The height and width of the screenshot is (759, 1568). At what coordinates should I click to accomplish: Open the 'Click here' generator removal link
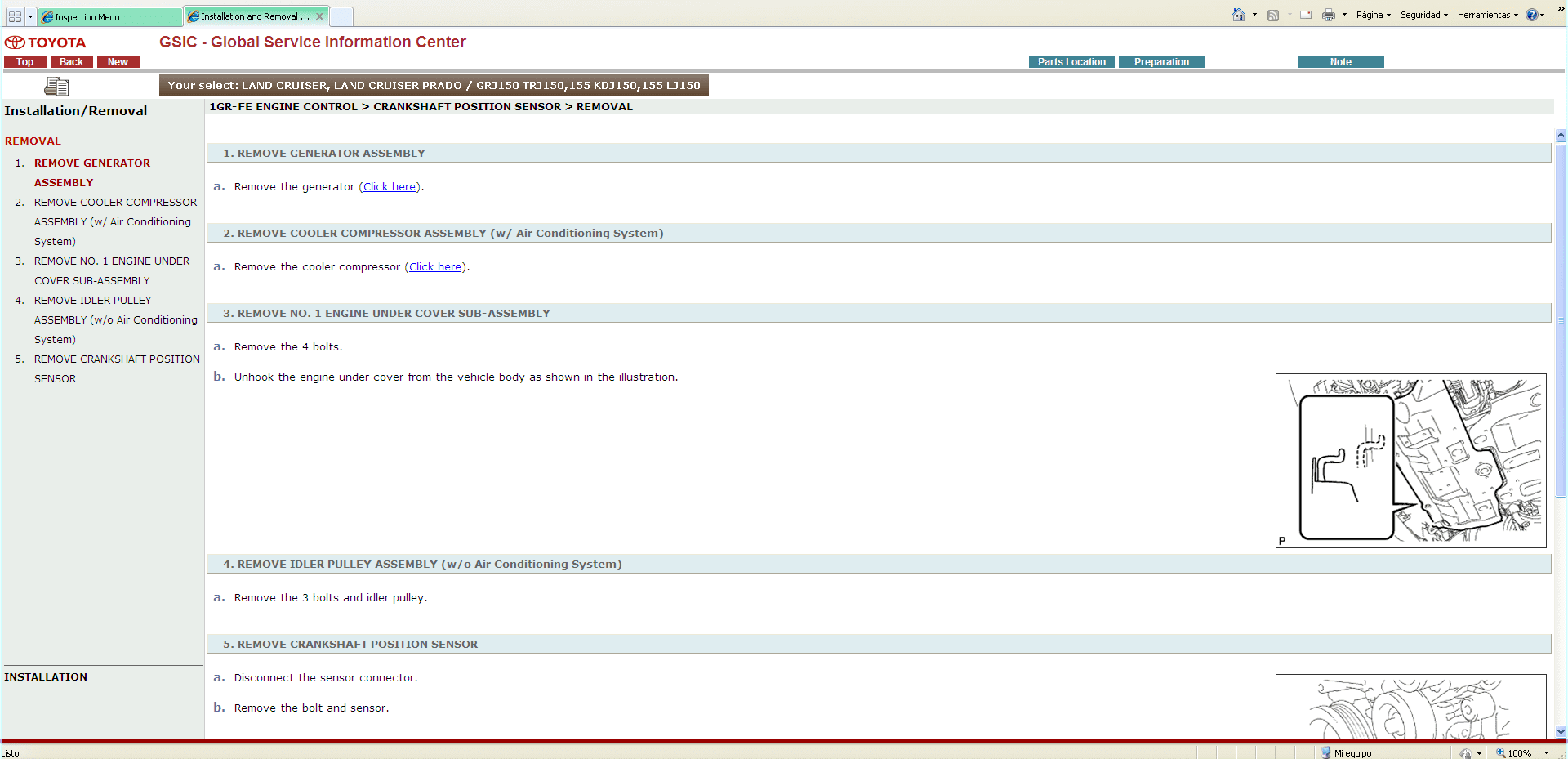coord(390,187)
